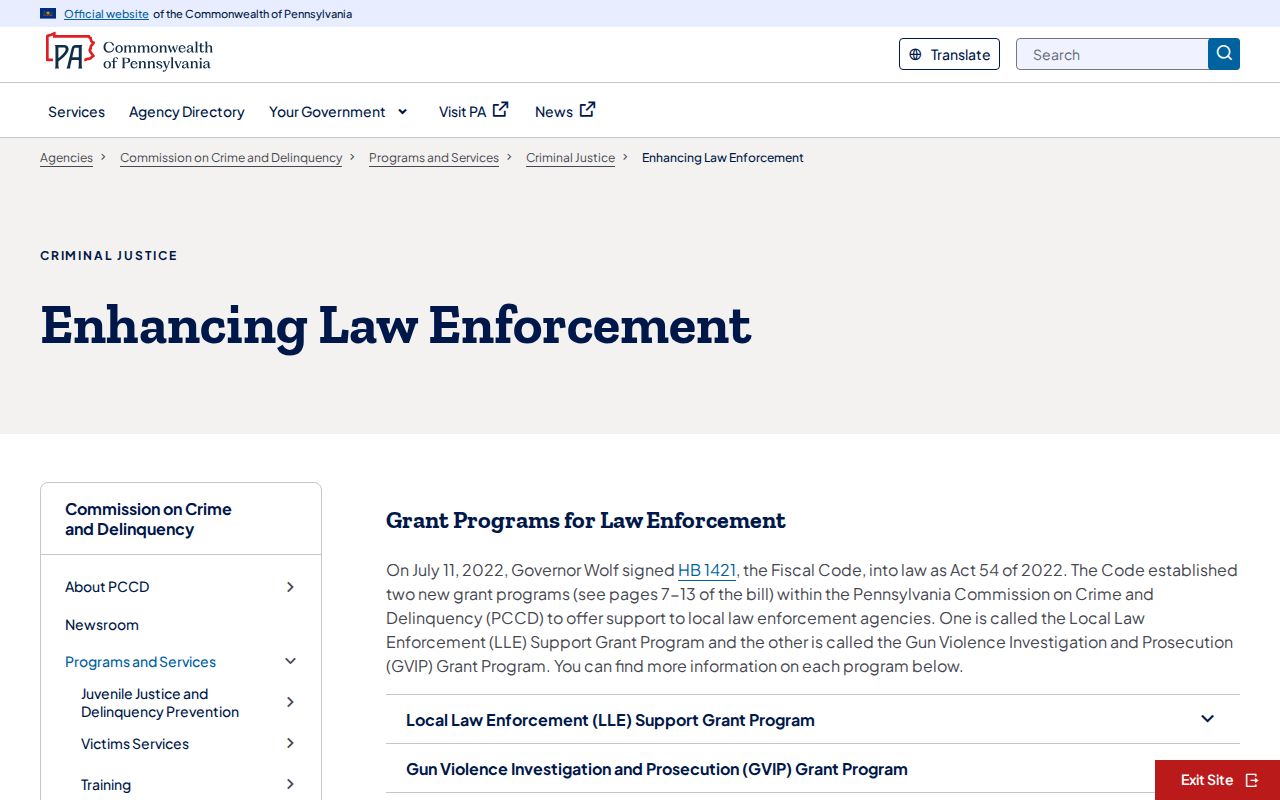Screen dimensions: 1280x800
Task: Click the Grant Programs for Law Enforcement heading
Action: 586,521
